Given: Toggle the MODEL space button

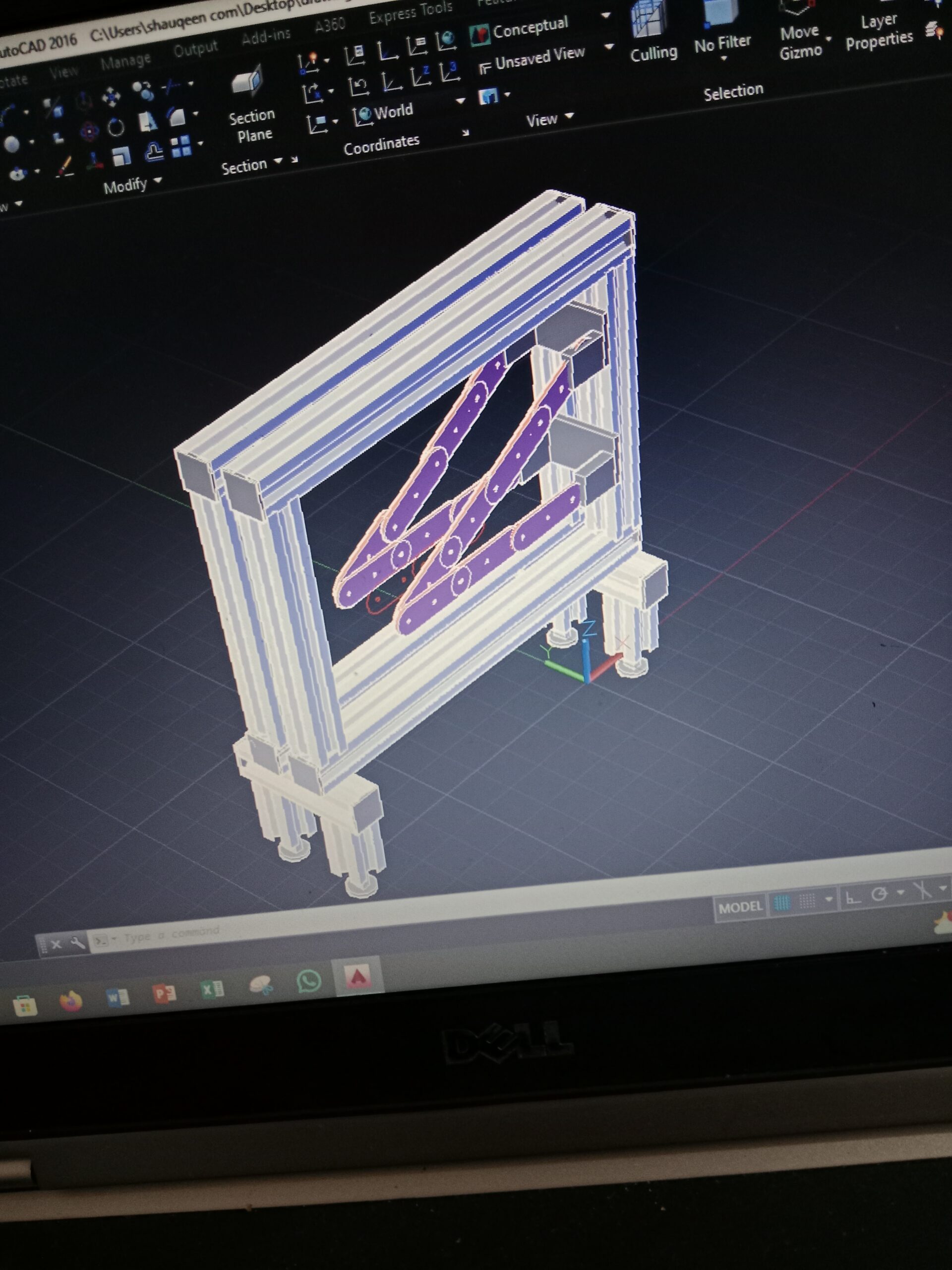Looking at the screenshot, I should (740, 908).
